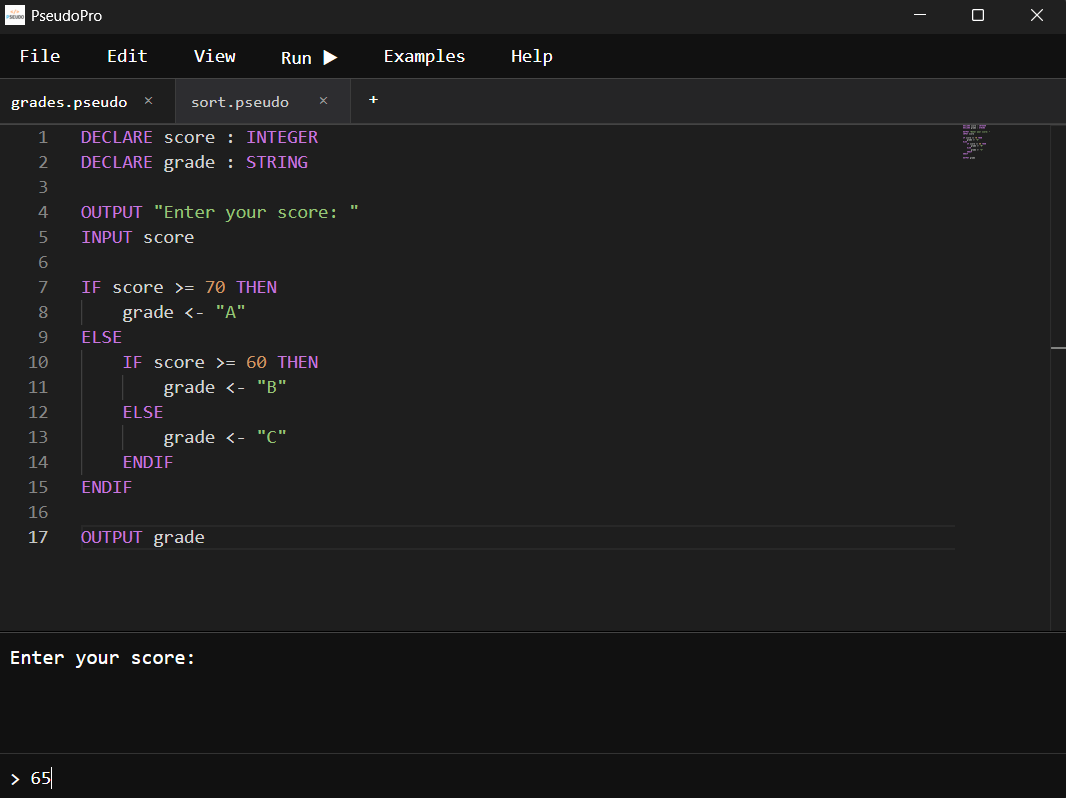Place cursor on INTEGER keyword in line 1
Viewport: 1066px width, 798px height.
(x=282, y=137)
